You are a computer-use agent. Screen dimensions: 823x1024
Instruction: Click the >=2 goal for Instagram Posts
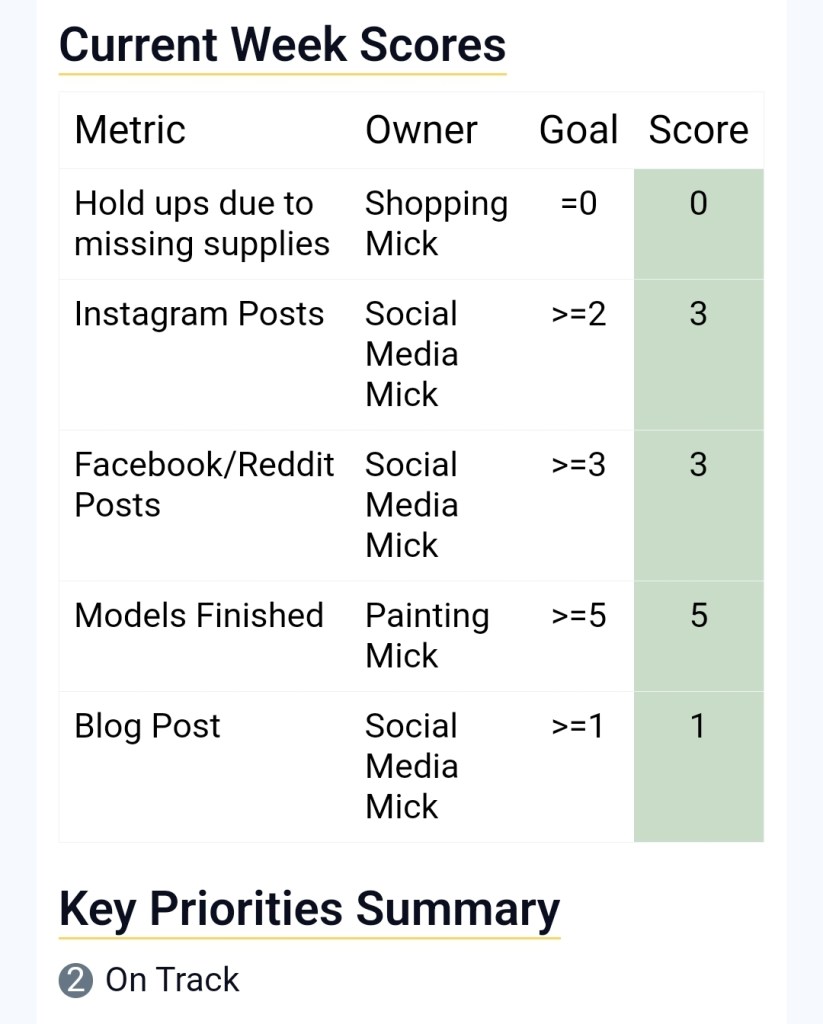[x=578, y=314]
